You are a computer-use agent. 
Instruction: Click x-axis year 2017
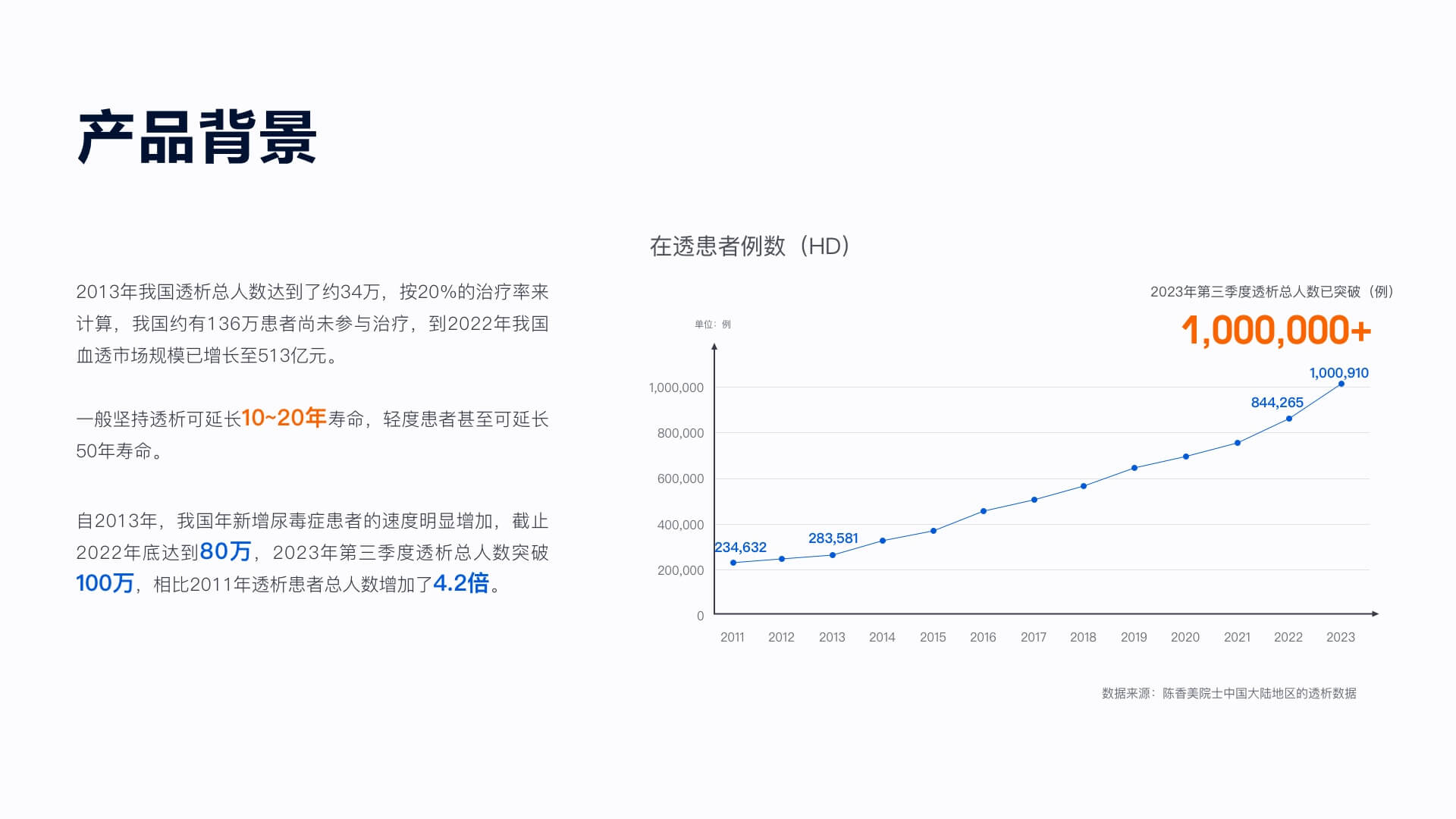pyautogui.click(x=1034, y=637)
